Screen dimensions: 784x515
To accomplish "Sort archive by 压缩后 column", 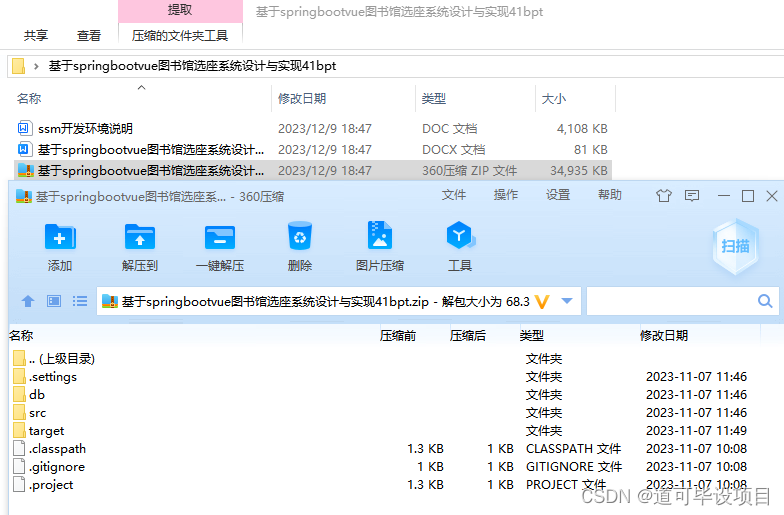I will pos(468,336).
